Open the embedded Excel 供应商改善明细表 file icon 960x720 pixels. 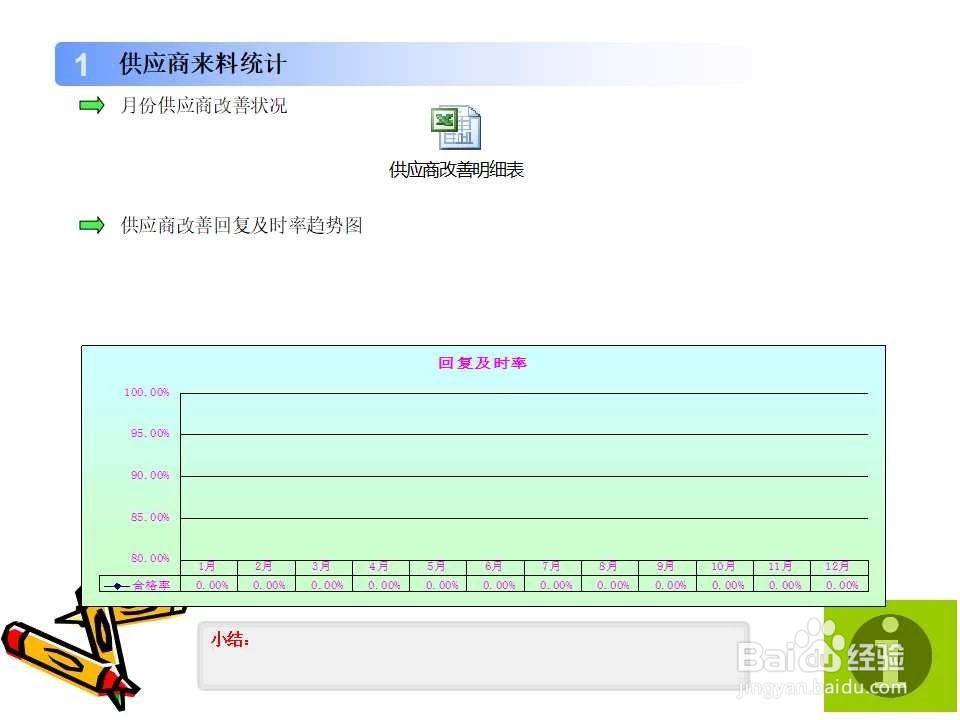pyautogui.click(x=456, y=128)
